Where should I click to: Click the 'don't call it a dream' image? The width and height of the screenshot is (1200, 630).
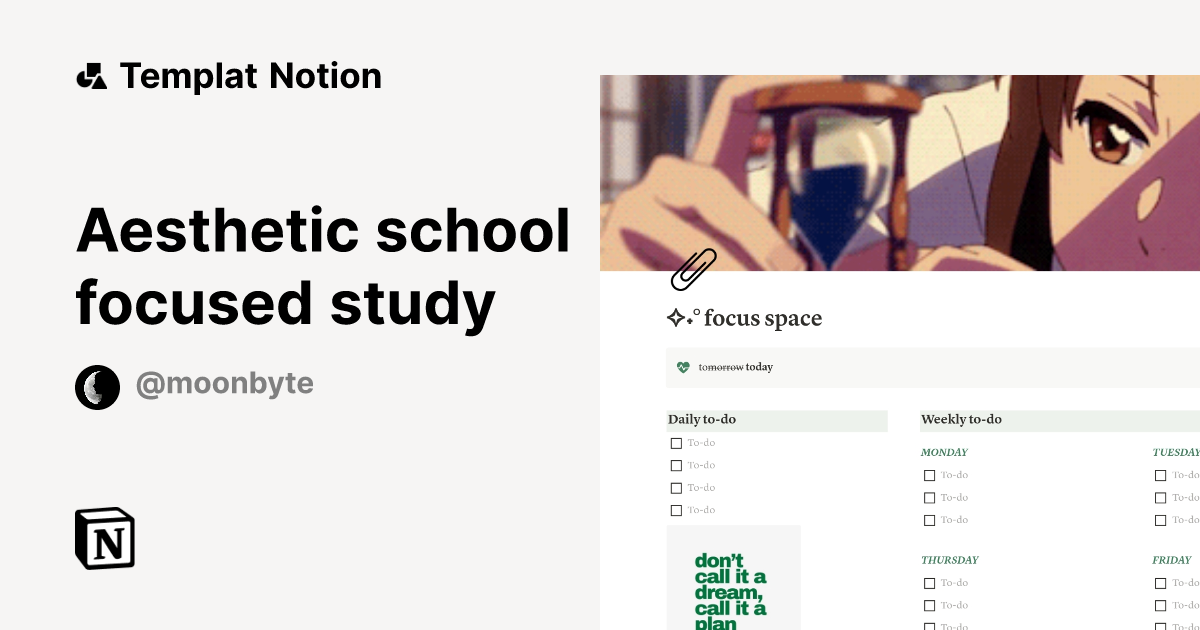[733, 578]
